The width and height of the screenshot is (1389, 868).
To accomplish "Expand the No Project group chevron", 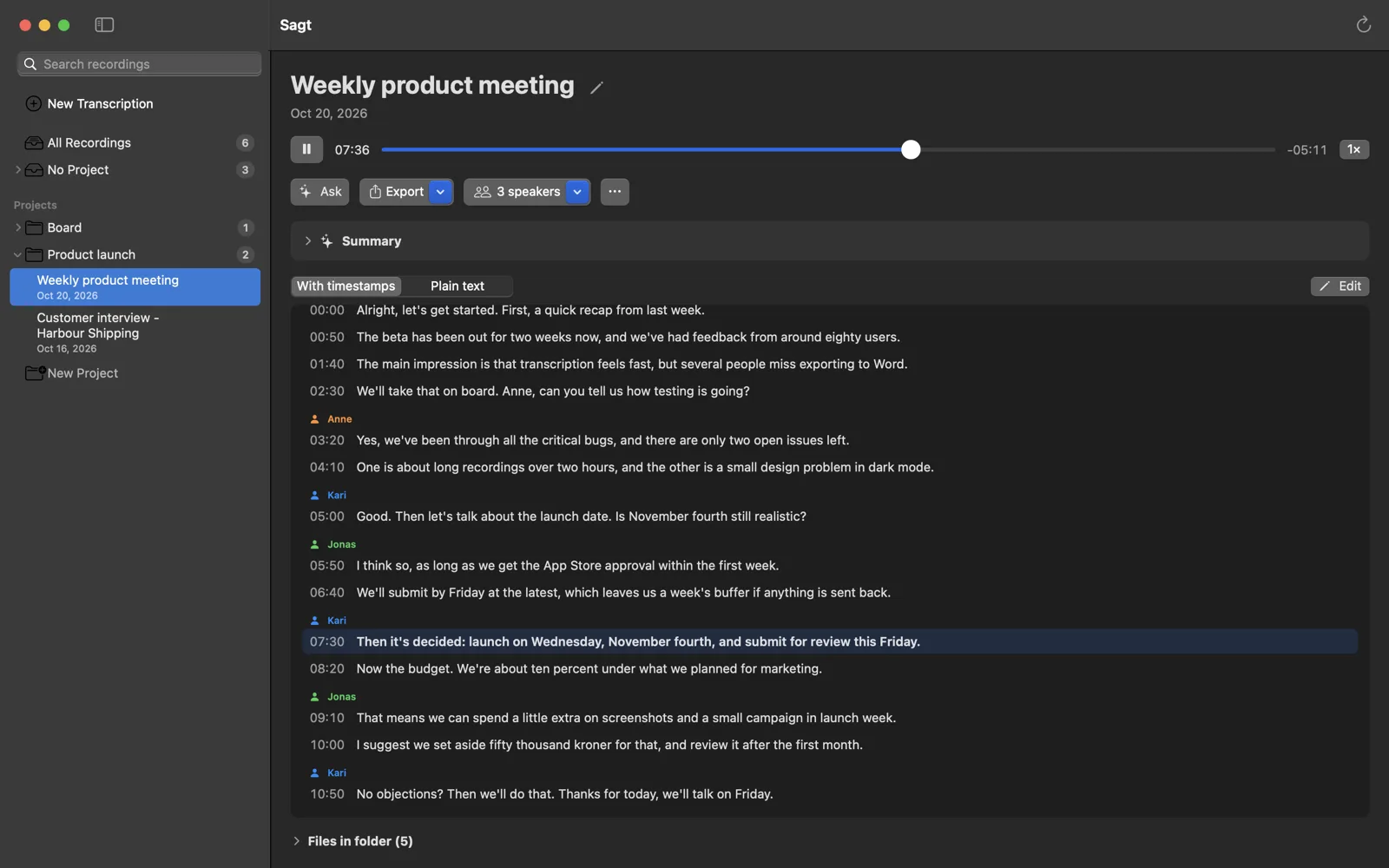I will click(x=17, y=170).
